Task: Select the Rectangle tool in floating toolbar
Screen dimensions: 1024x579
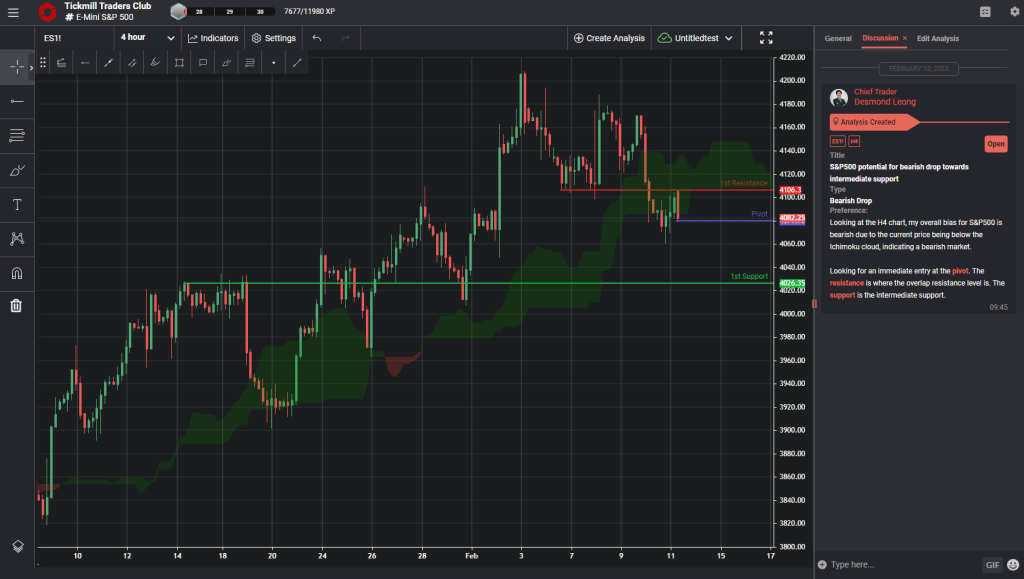Action: pyautogui.click(x=179, y=62)
